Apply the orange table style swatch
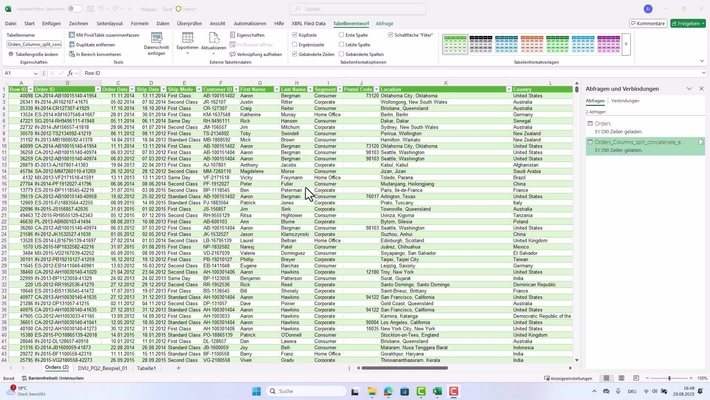The image size is (710, 400). (532, 44)
